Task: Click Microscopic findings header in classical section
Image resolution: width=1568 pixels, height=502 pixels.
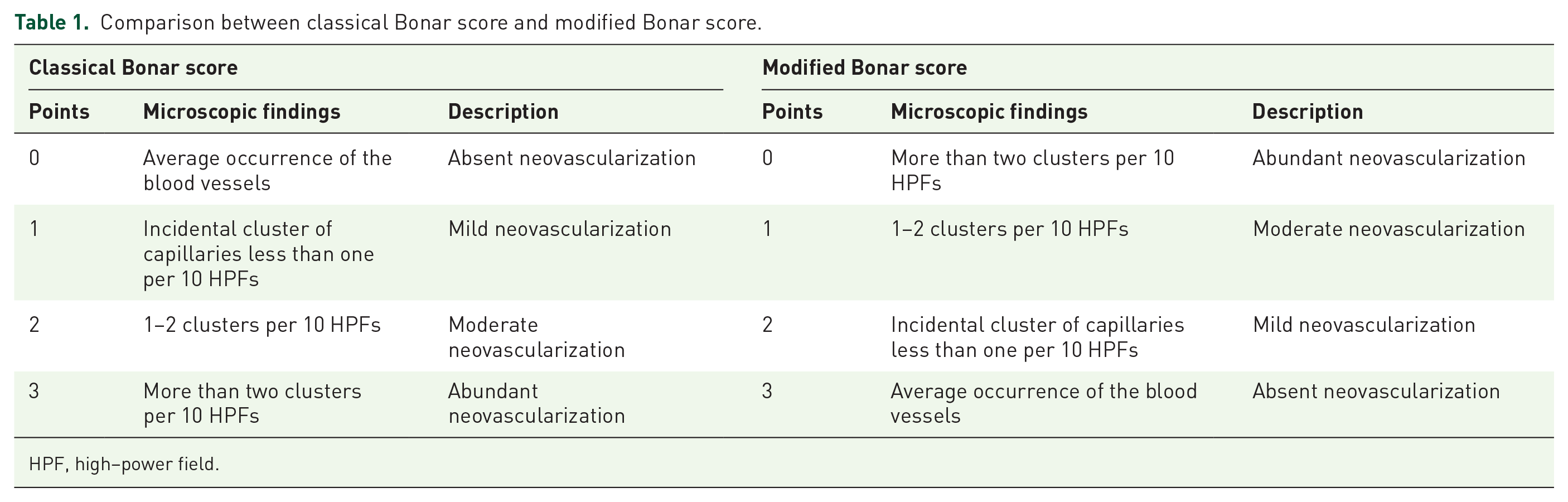Action: pos(241,112)
